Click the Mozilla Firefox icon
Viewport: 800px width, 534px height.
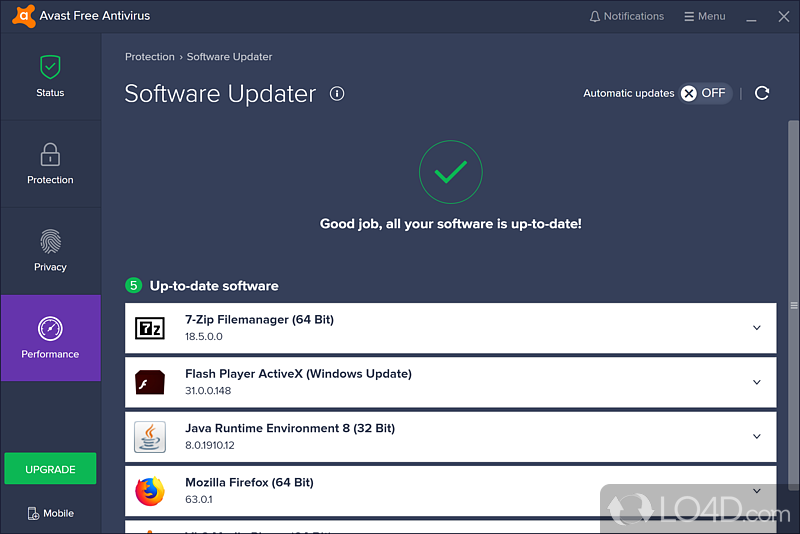point(150,491)
